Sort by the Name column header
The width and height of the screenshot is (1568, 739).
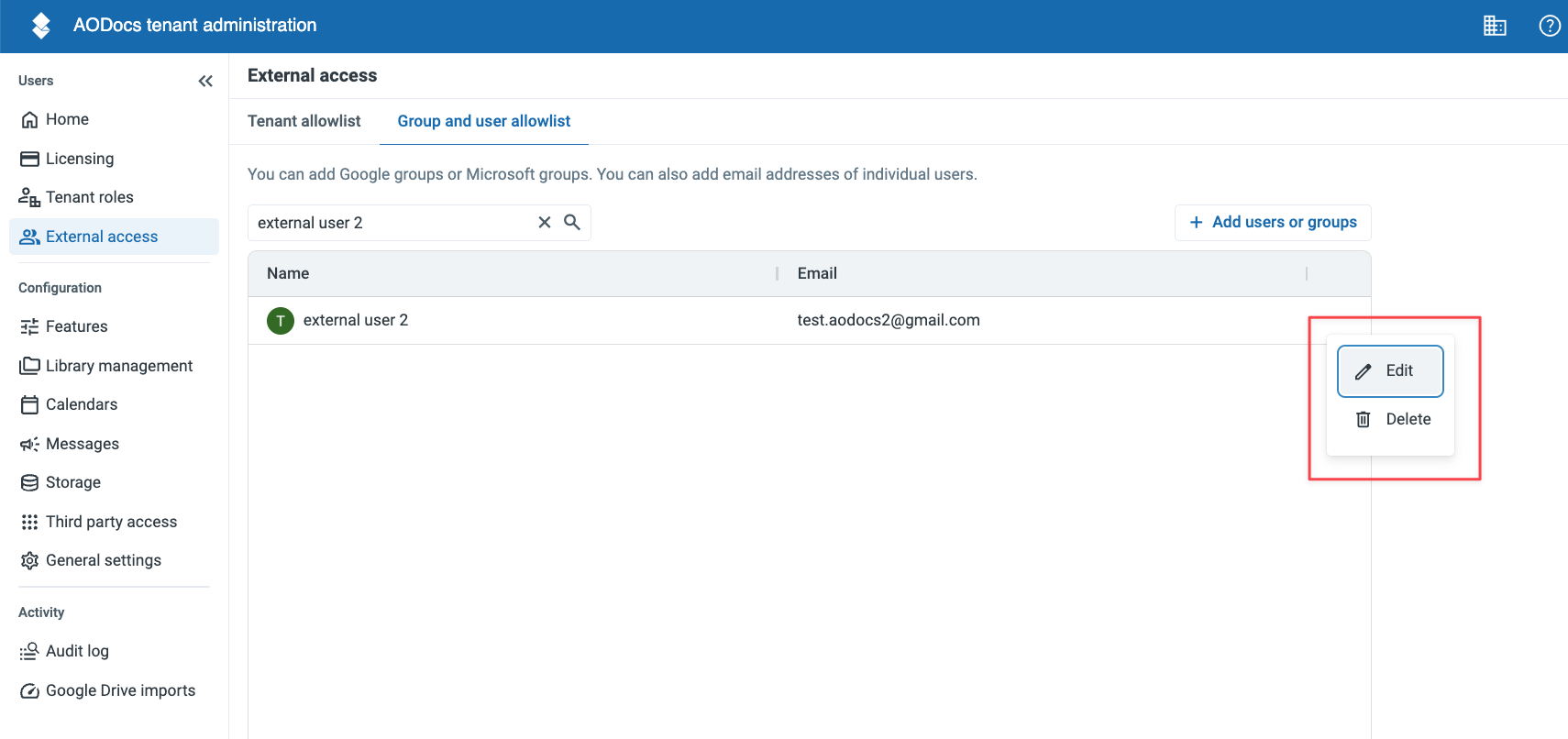pyautogui.click(x=288, y=273)
